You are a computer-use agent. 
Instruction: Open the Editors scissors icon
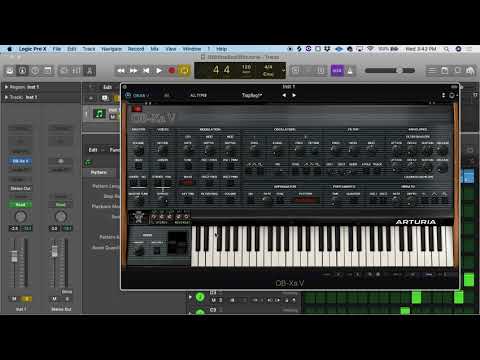pyautogui.click(x=89, y=70)
